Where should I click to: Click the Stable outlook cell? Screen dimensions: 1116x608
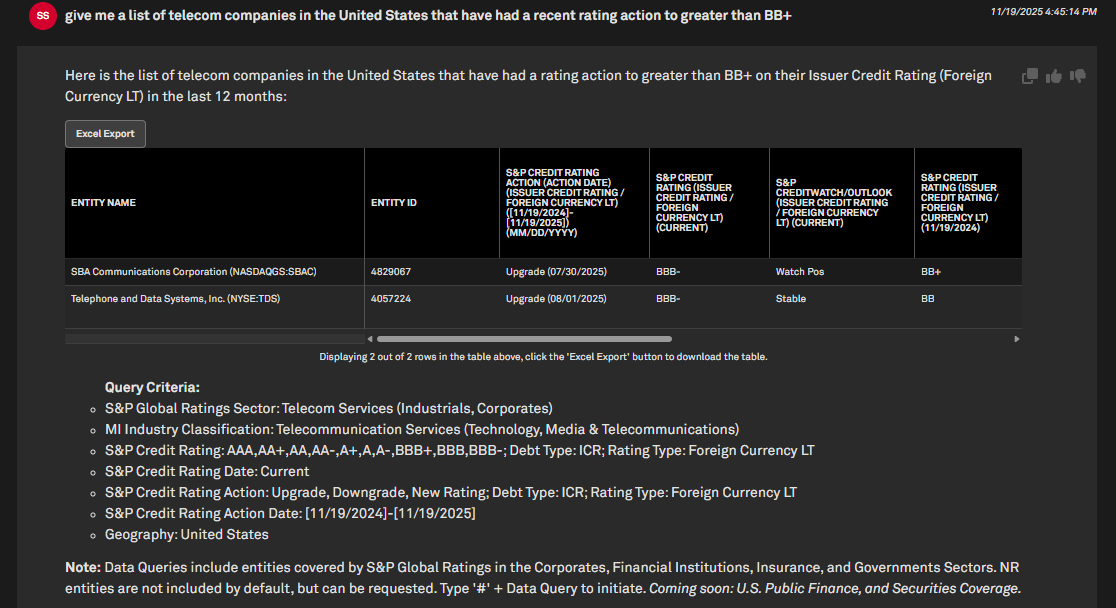coord(791,299)
